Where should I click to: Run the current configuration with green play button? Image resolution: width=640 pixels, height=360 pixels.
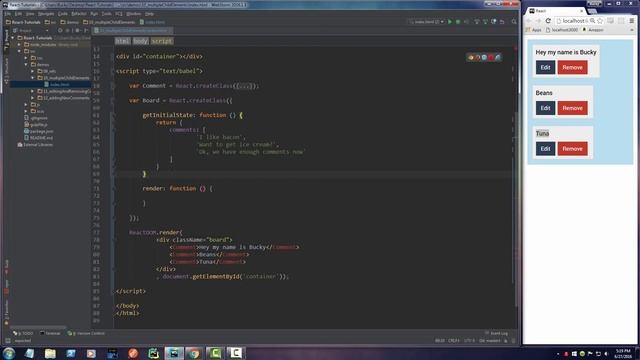pyautogui.click(x=450, y=22)
